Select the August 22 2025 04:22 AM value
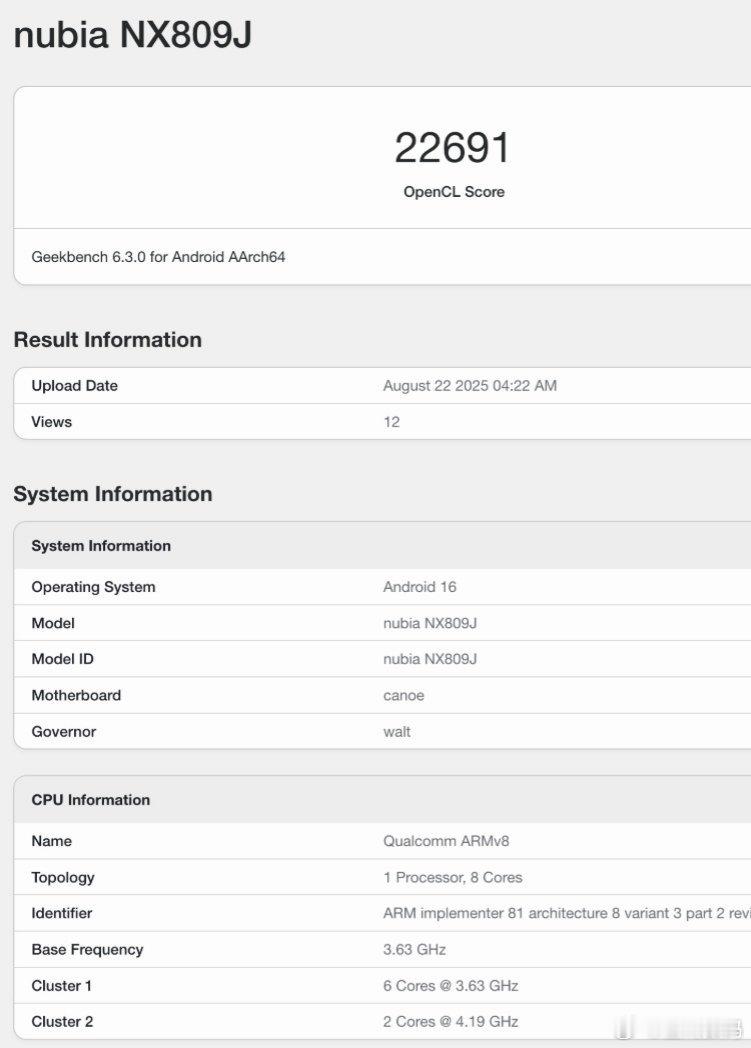The height and width of the screenshot is (1048, 751). 470,386
